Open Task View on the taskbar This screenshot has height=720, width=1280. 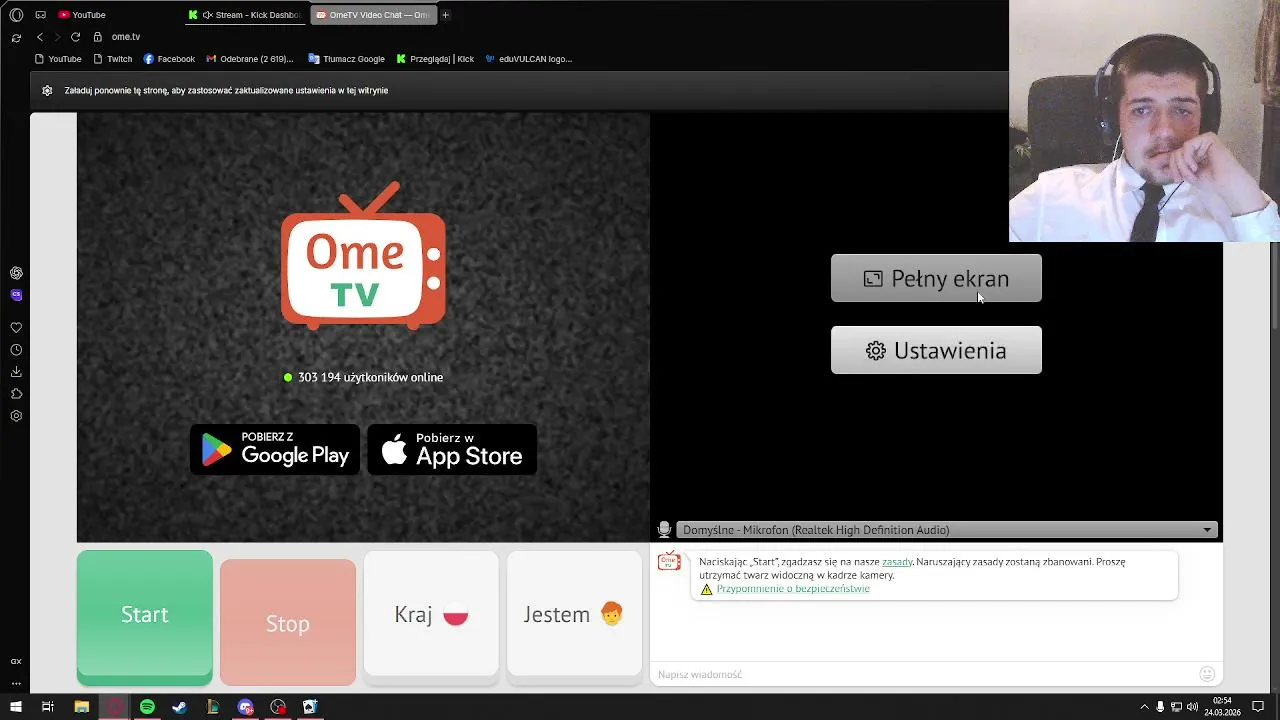pos(47,707)
